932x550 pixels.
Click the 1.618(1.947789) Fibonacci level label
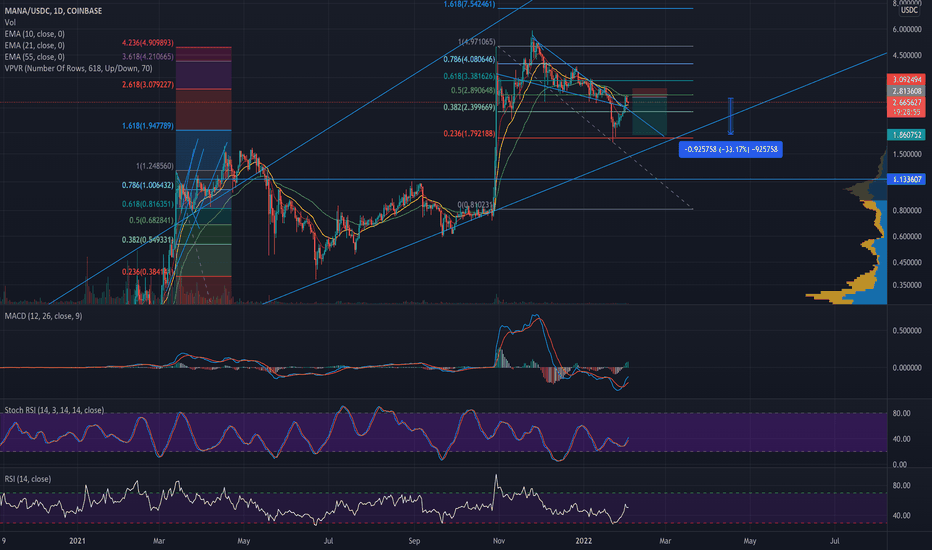[147, 126]
